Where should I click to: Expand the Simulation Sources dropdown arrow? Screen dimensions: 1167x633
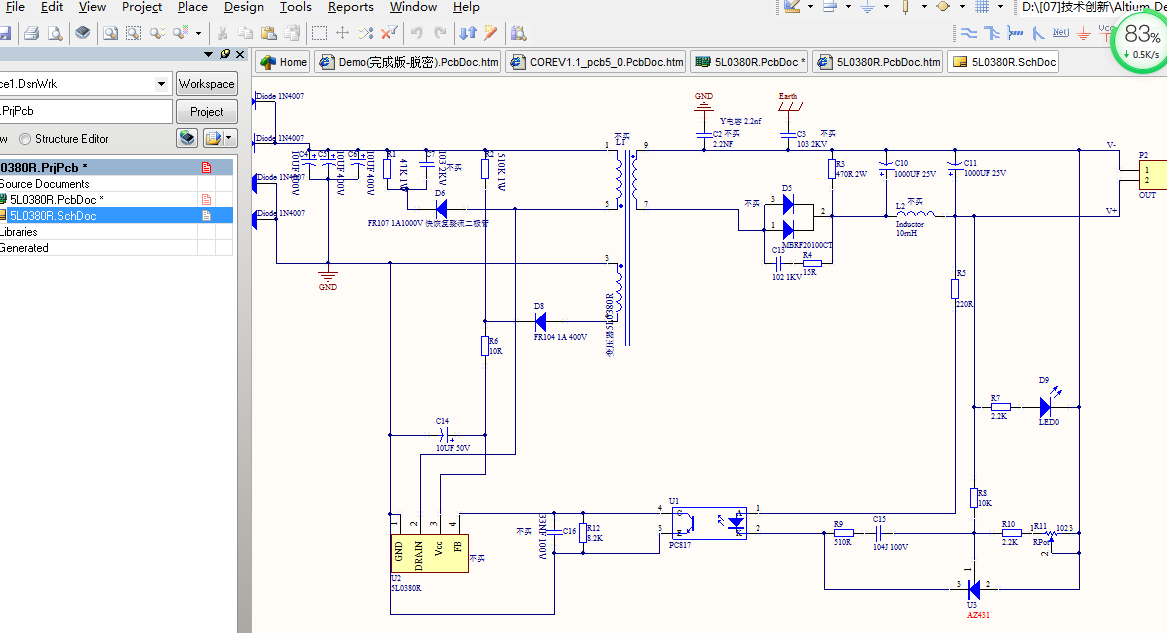(962, 7)
